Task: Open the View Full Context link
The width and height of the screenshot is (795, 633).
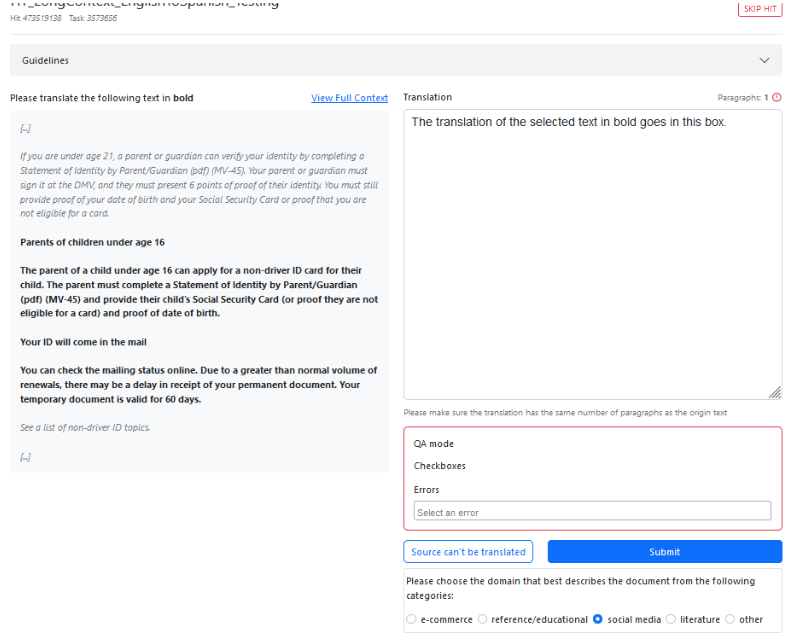Action: pyautogui.click(x=349, y=98)
